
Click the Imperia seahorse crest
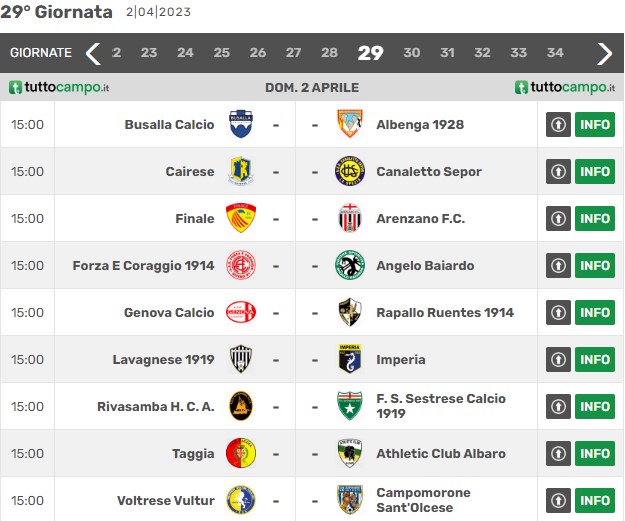point(350,359)
